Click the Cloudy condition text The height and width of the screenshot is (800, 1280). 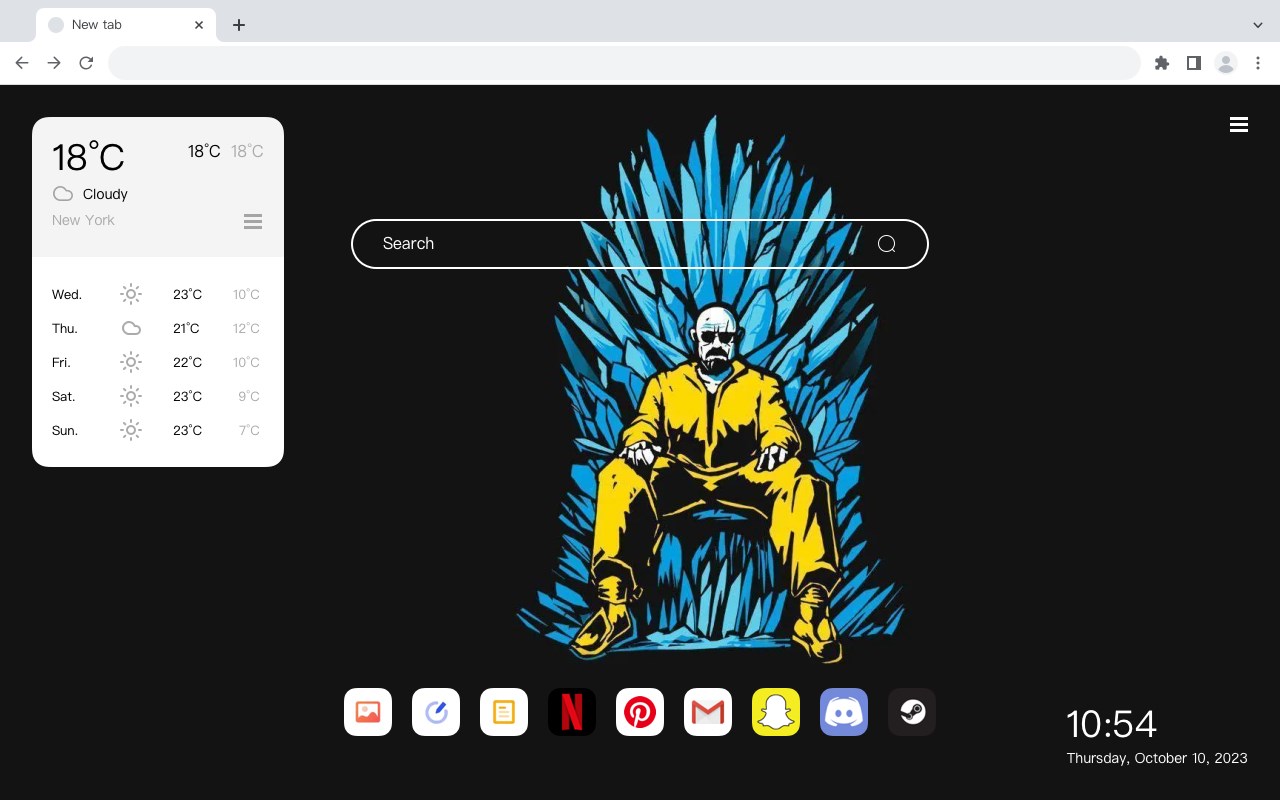pyautogui.click(x=105, y=194)
